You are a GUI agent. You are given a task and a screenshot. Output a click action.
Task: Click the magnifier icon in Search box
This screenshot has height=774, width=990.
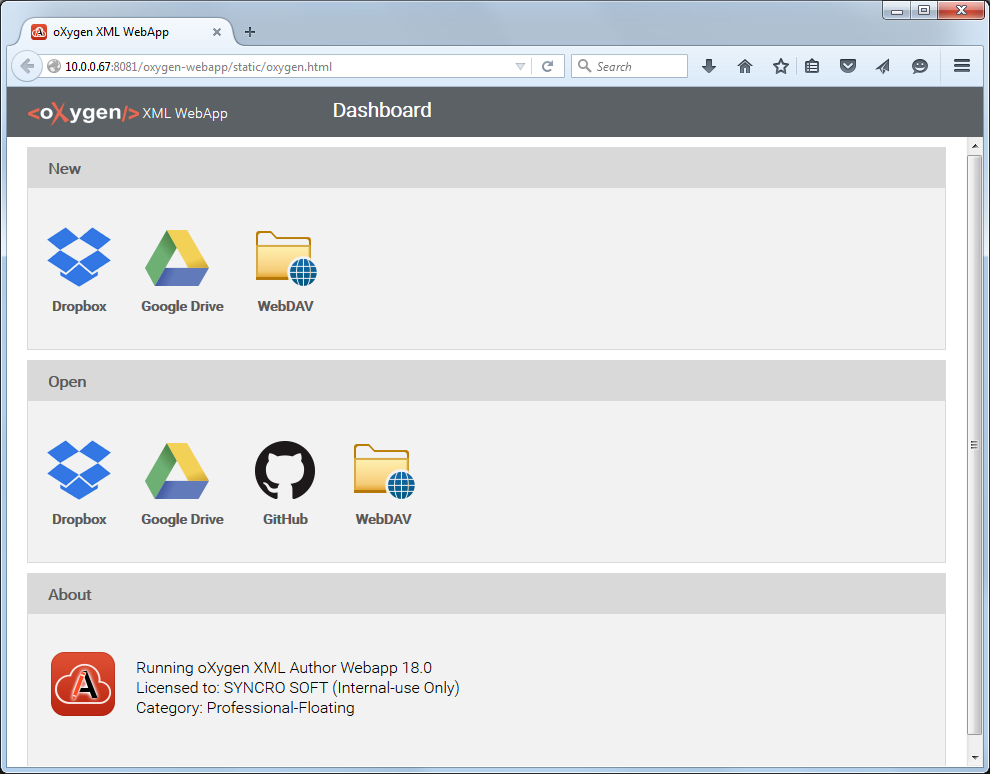pos(584,66)
